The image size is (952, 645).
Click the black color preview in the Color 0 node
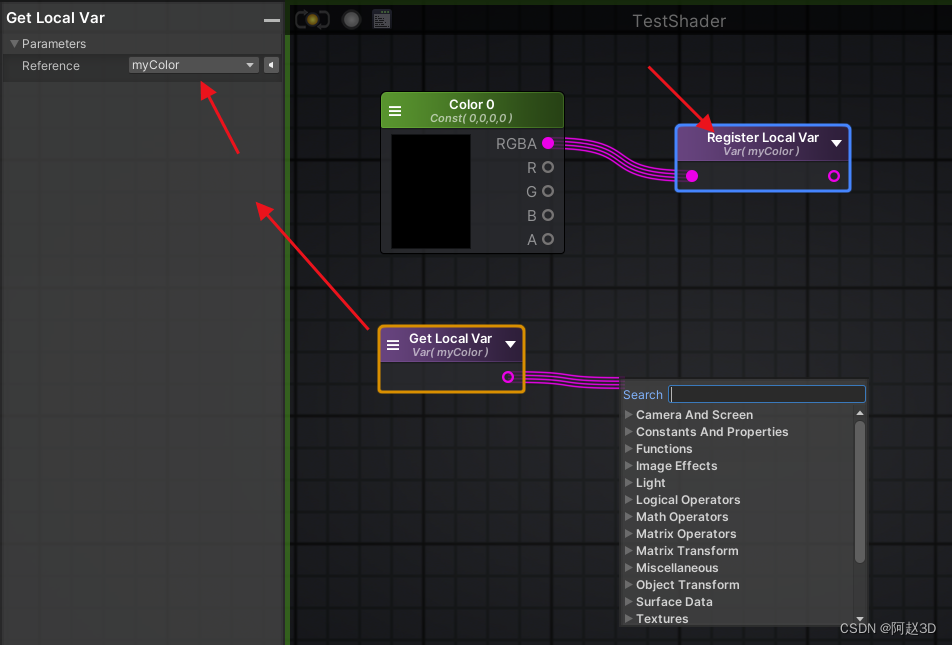pyautogui.click(x=431, y=191)
